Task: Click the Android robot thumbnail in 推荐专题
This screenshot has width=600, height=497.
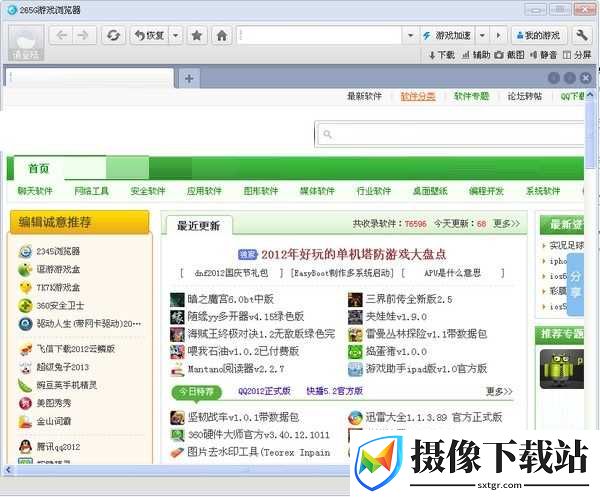Action: 562,369
